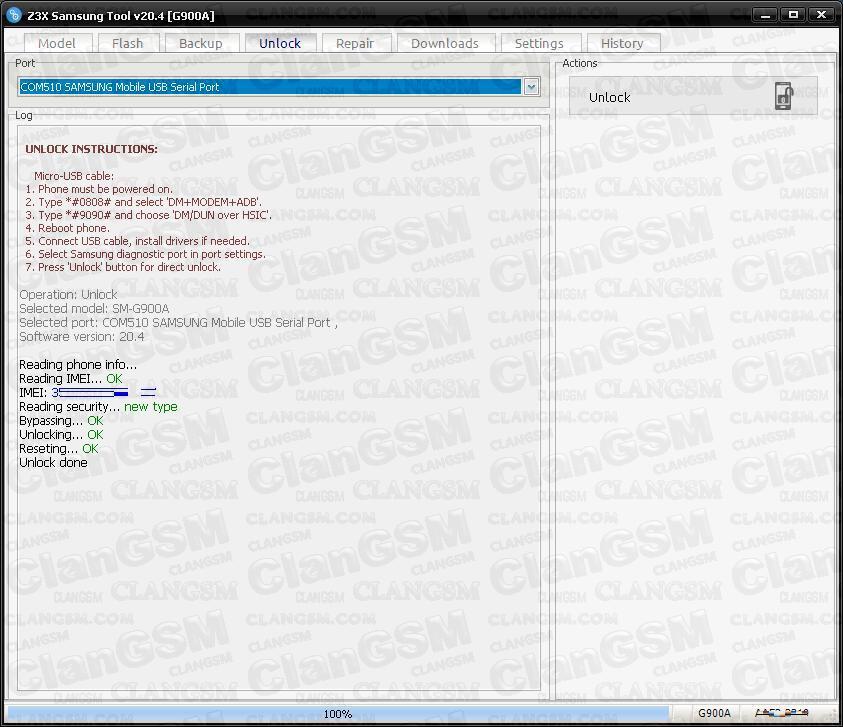
Task: Click the 100% progress bar
Action: (338, 714)
